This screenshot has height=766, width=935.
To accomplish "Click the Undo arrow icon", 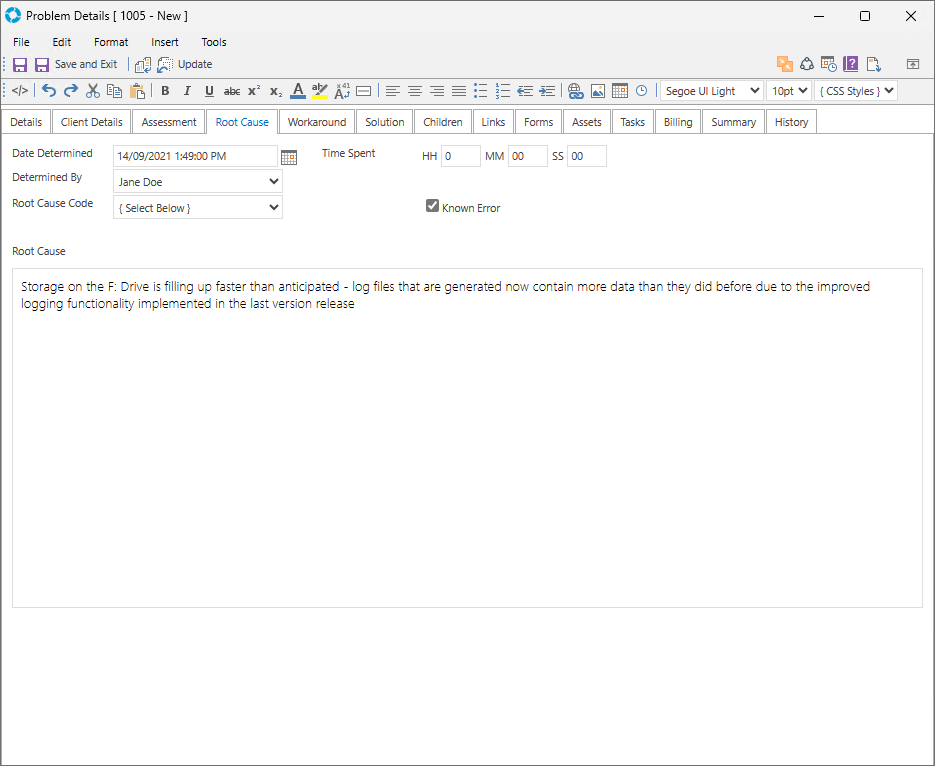I will (x=49, y=91).
